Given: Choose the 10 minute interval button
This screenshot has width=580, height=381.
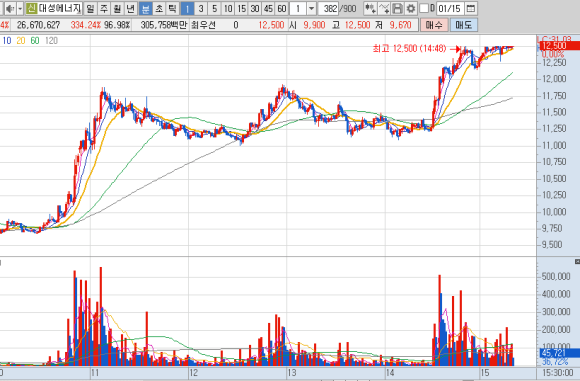Looking at the screenshot, I should [x=228, y=8].
